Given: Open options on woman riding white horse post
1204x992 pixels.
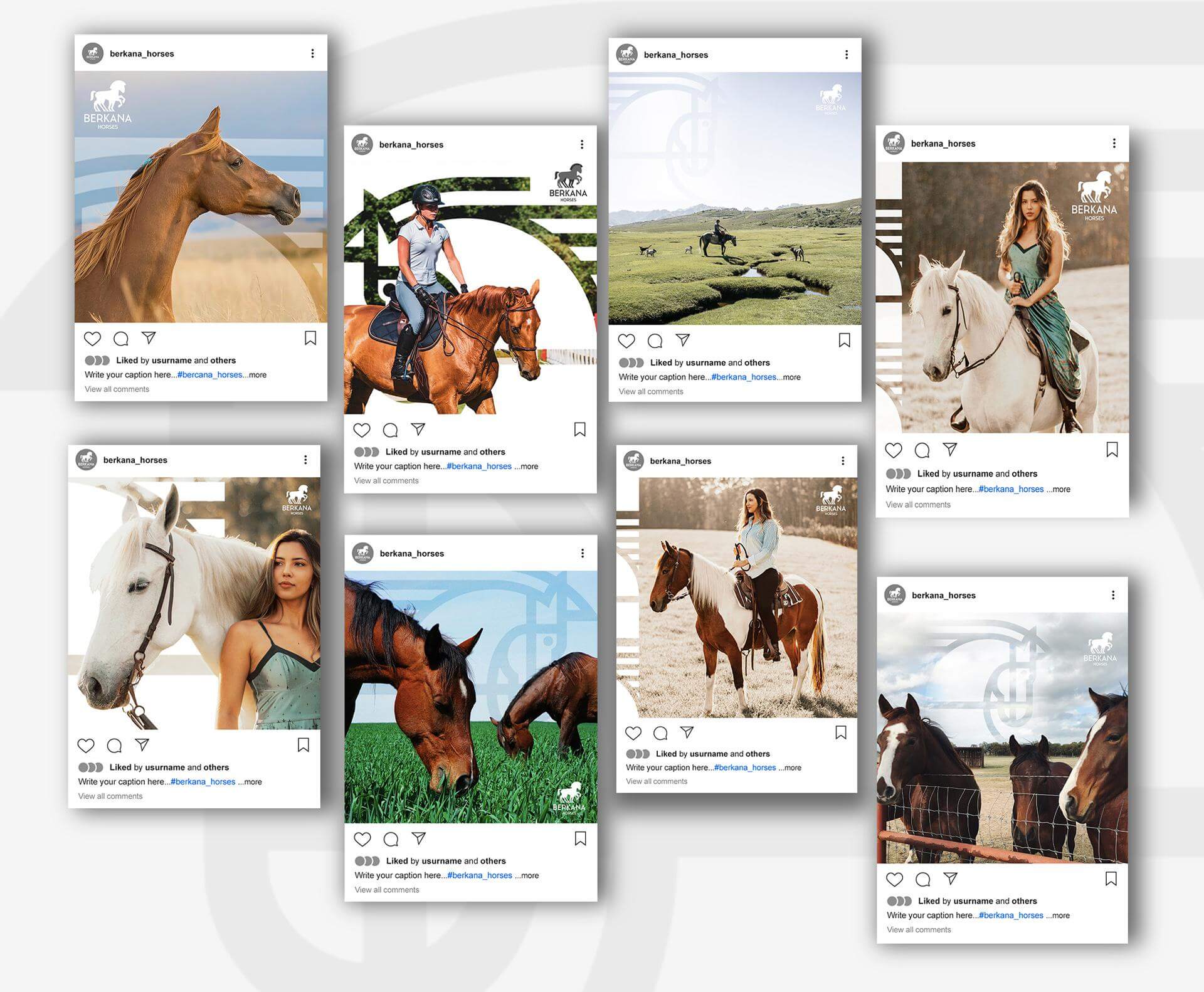Looking at the screenshot, I should 1114,143.
